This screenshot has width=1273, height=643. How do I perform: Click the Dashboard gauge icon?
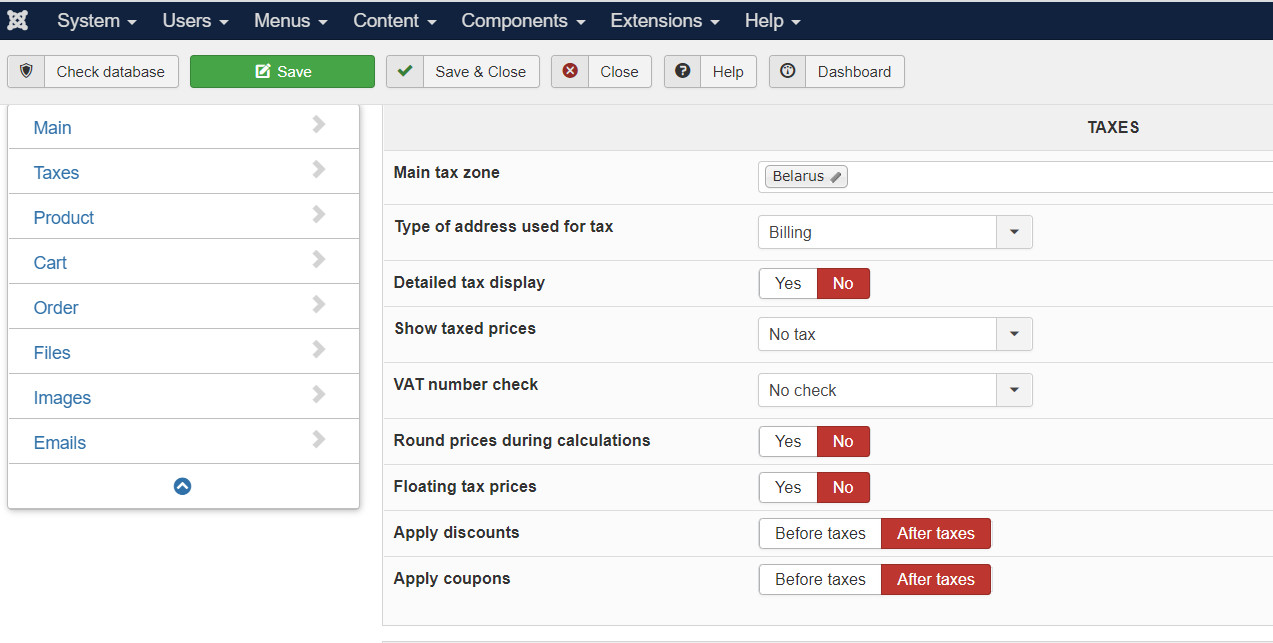point(788,71)
